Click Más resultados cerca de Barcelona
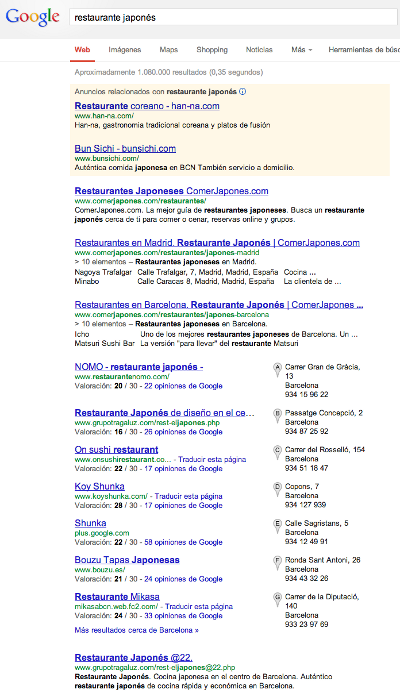This screenshot has width=400, height=697. 136,630
